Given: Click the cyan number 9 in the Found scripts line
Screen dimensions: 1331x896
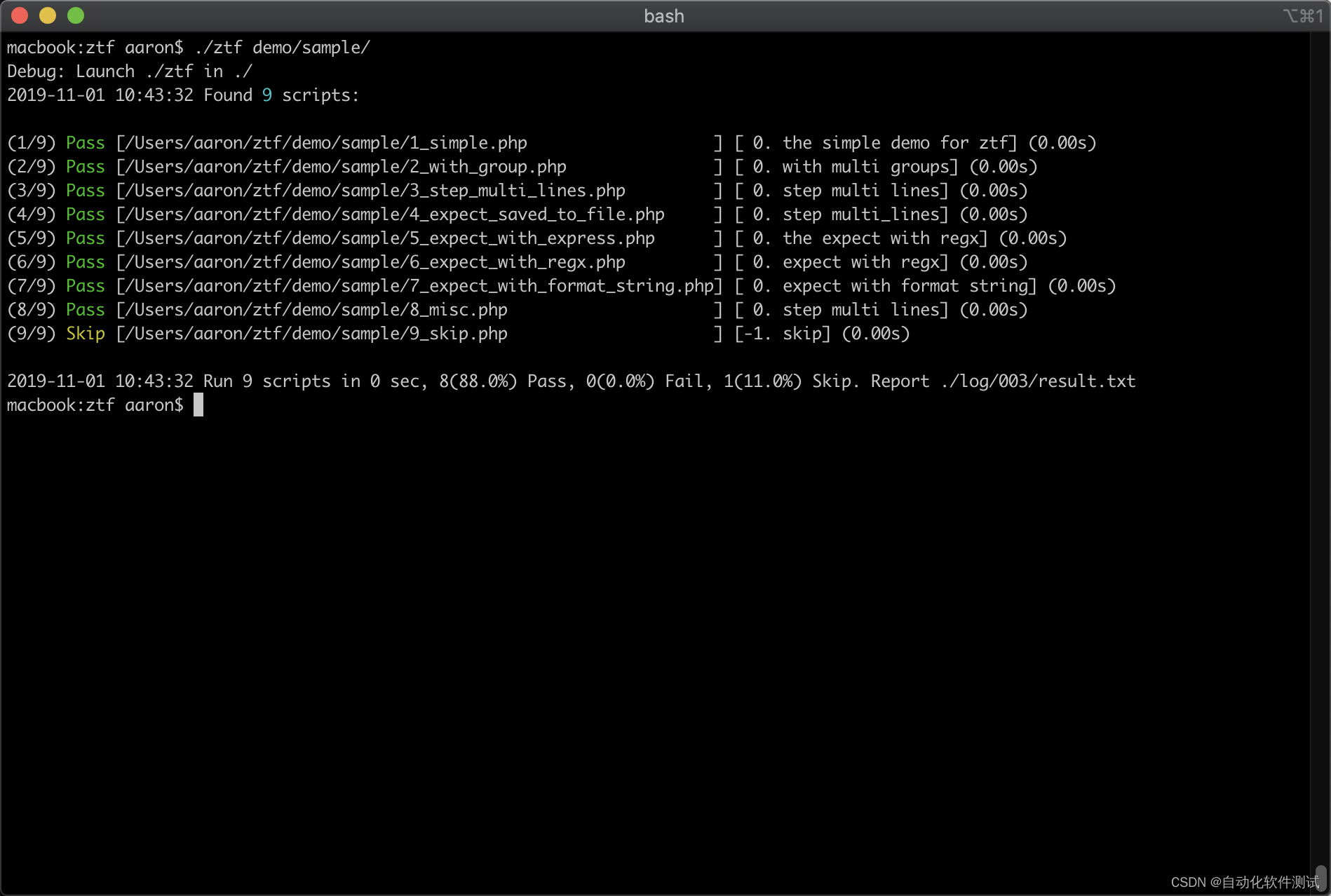Looking at the screenshot, I should pyautogui.click(x=266, y=95).
